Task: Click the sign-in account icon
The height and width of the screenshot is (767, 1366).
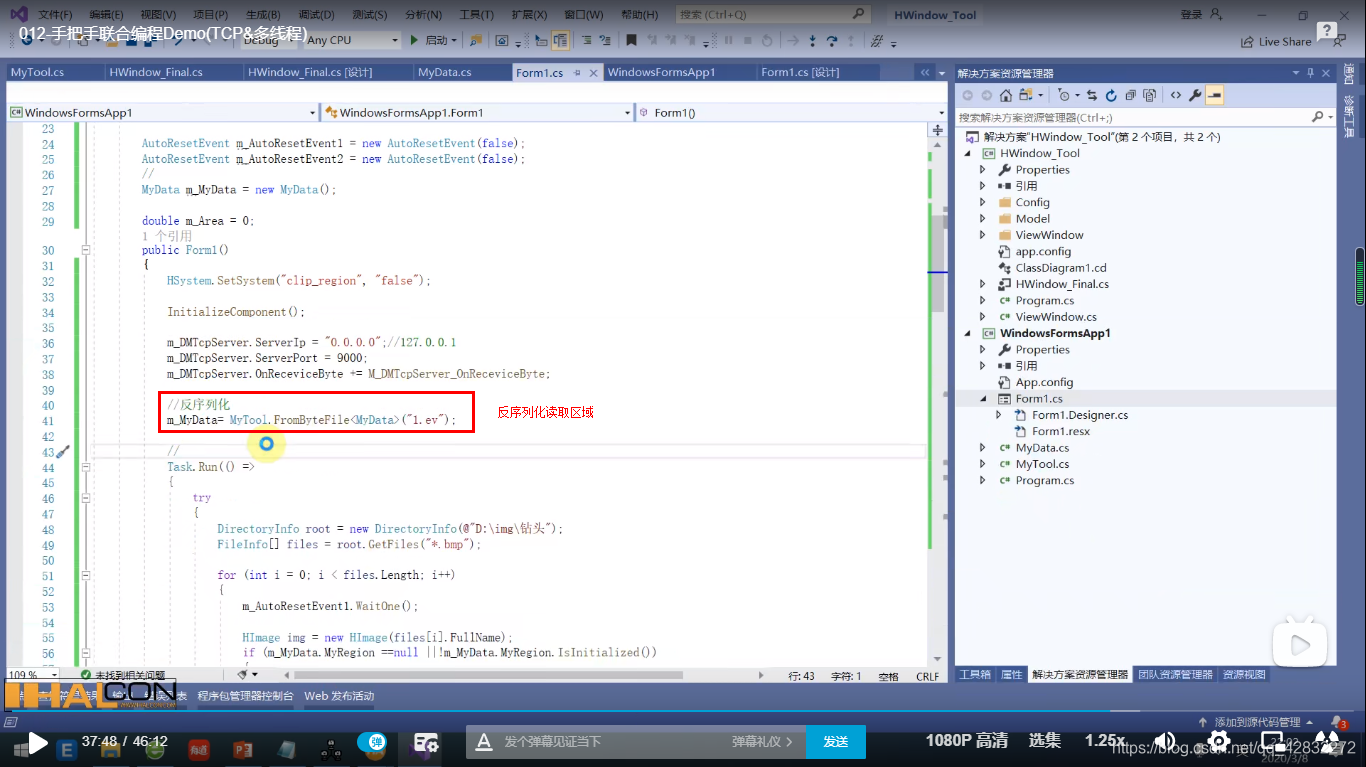Action: click(1216, 14)
